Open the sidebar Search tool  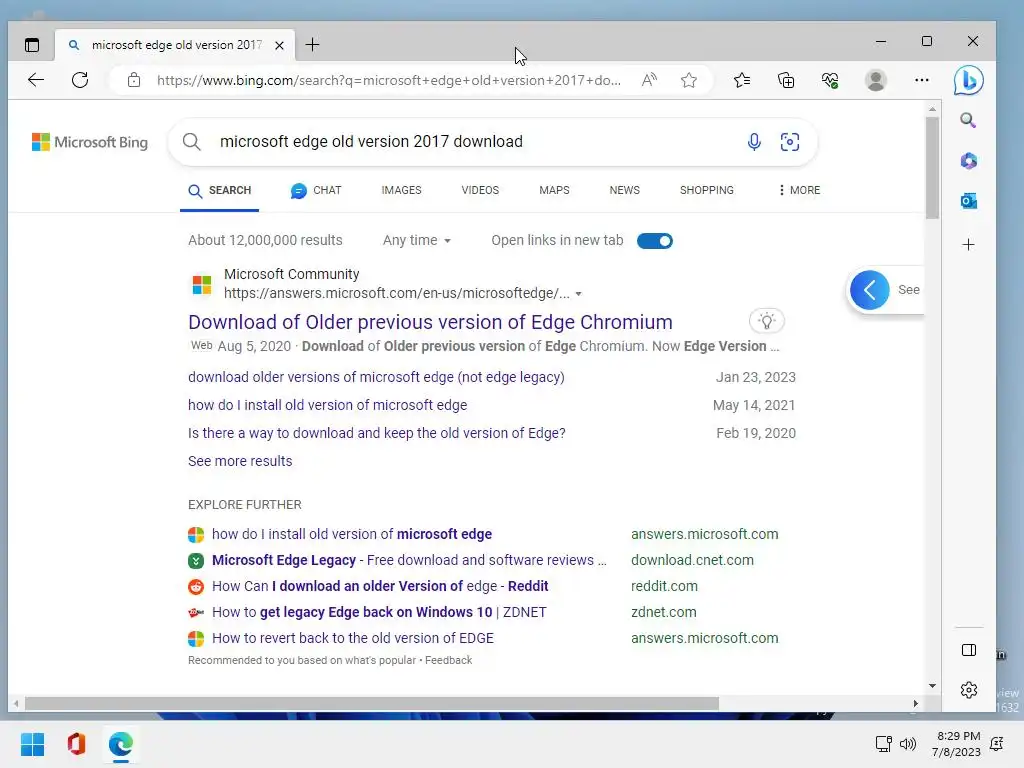968,120
